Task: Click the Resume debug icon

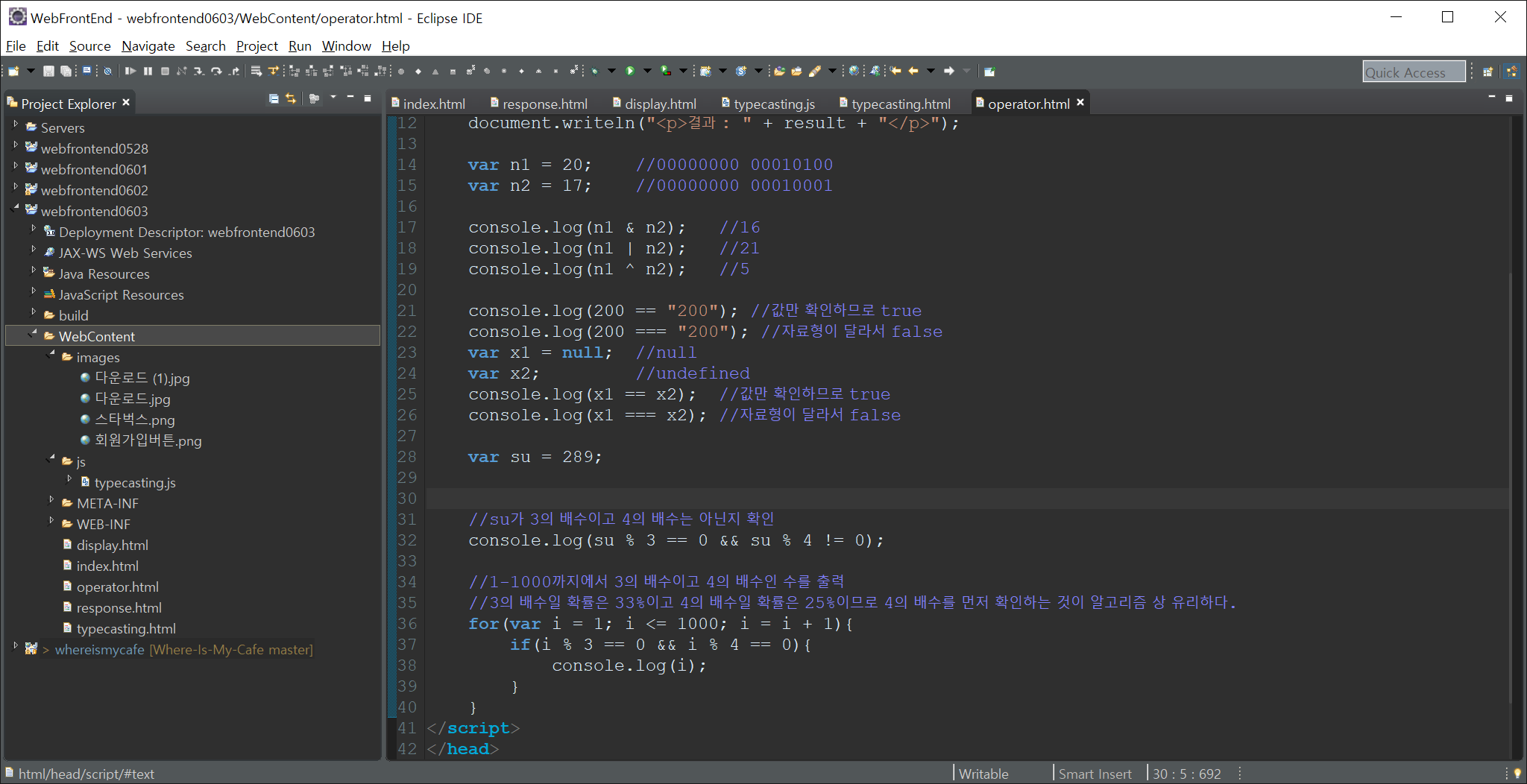Action: (130, 72)
